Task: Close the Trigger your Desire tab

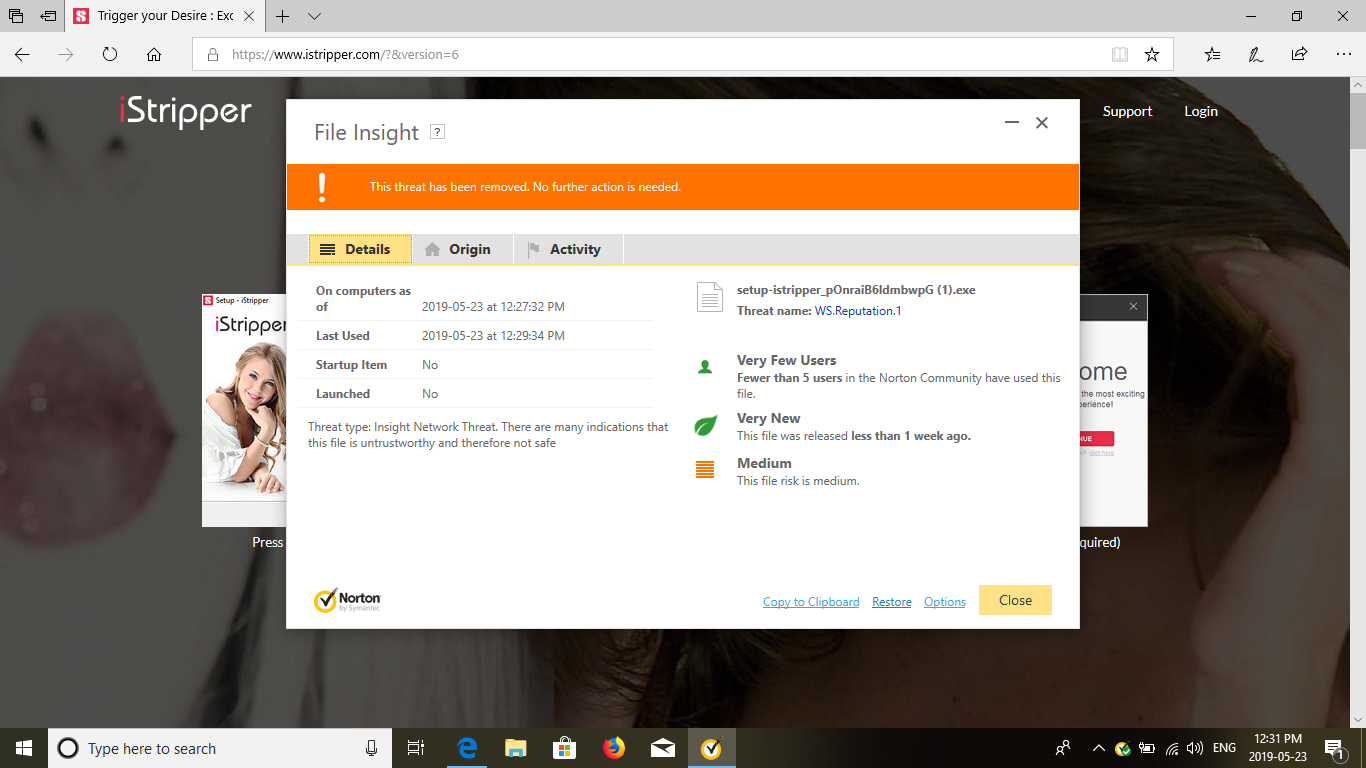Action: coord(249,17)
